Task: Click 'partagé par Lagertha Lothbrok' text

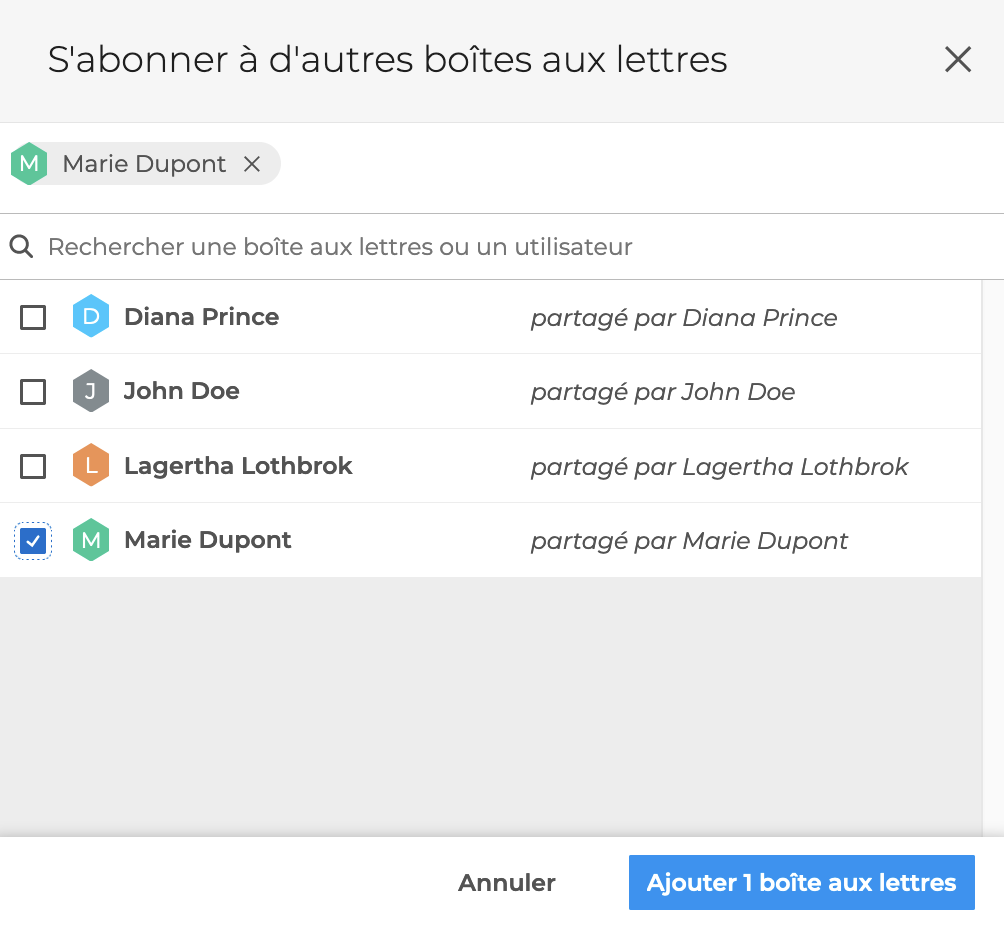Action: click(x=718, y=467)
